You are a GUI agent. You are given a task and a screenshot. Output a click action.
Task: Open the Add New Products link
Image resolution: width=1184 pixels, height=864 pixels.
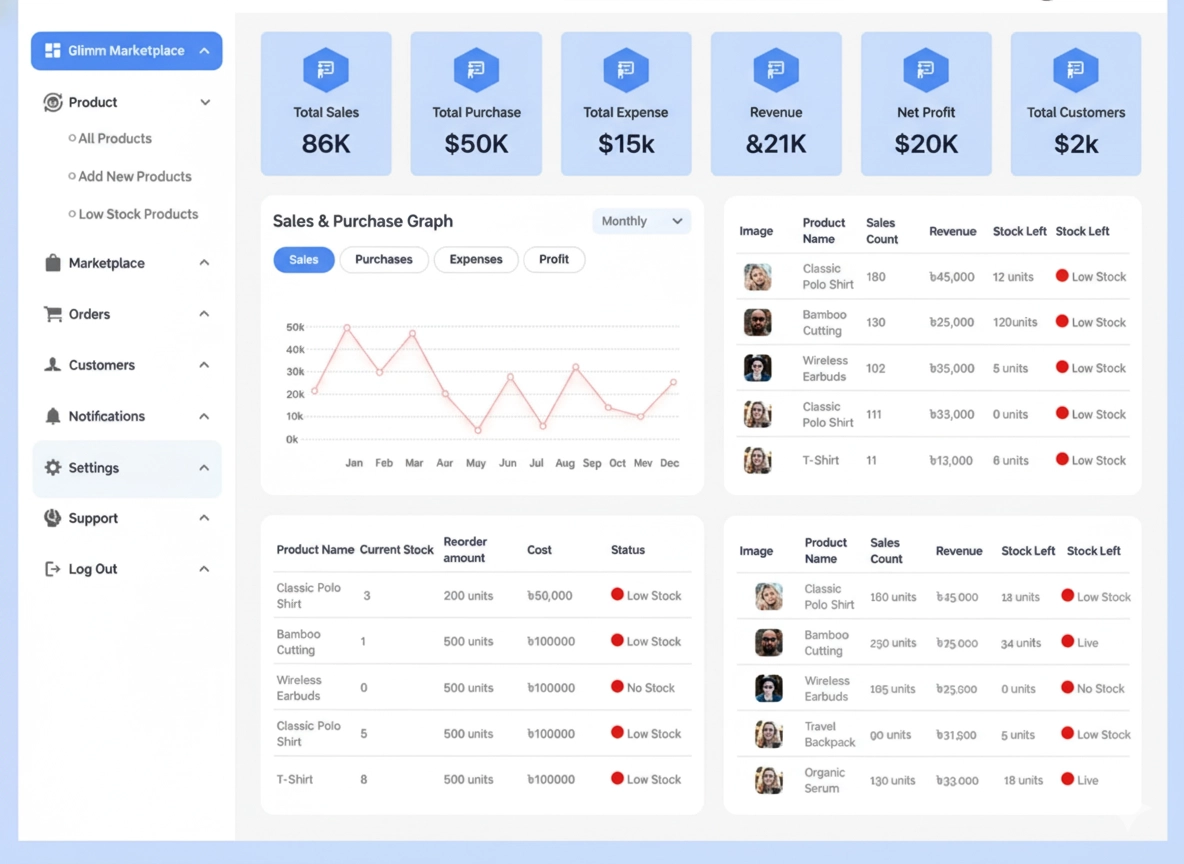point(135,177)
